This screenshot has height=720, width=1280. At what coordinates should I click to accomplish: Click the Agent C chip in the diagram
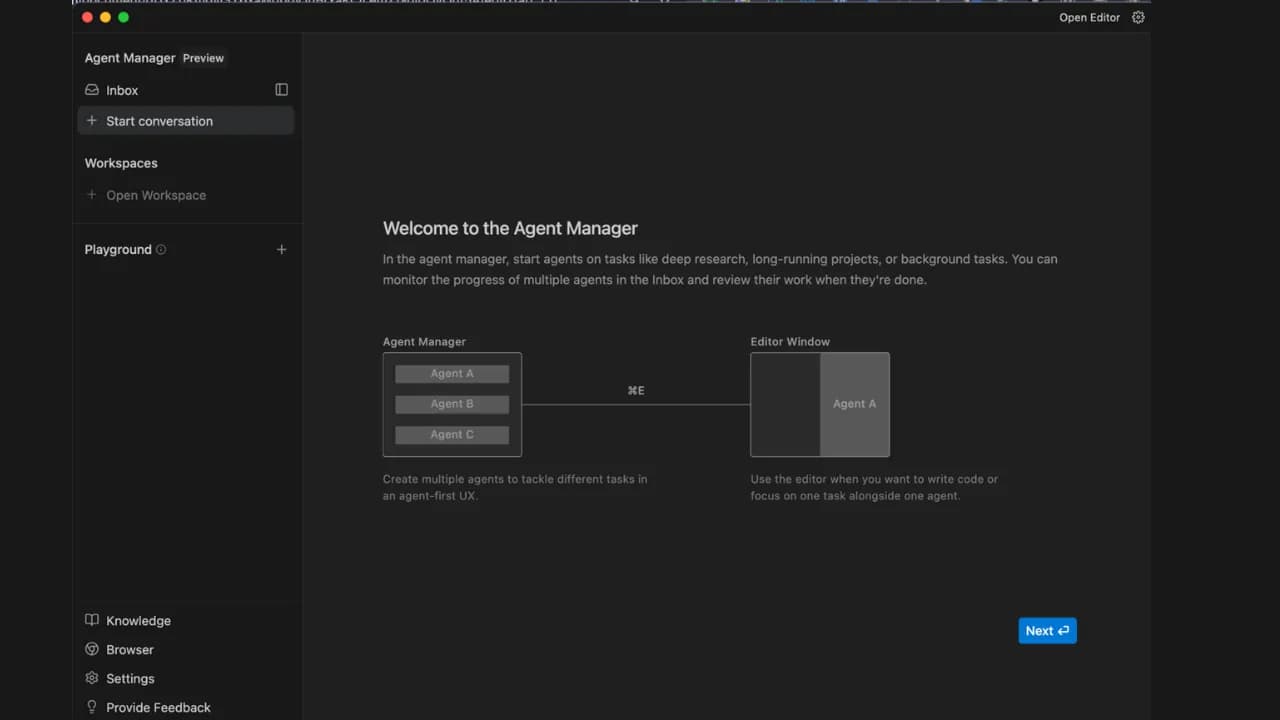point(451,434)
